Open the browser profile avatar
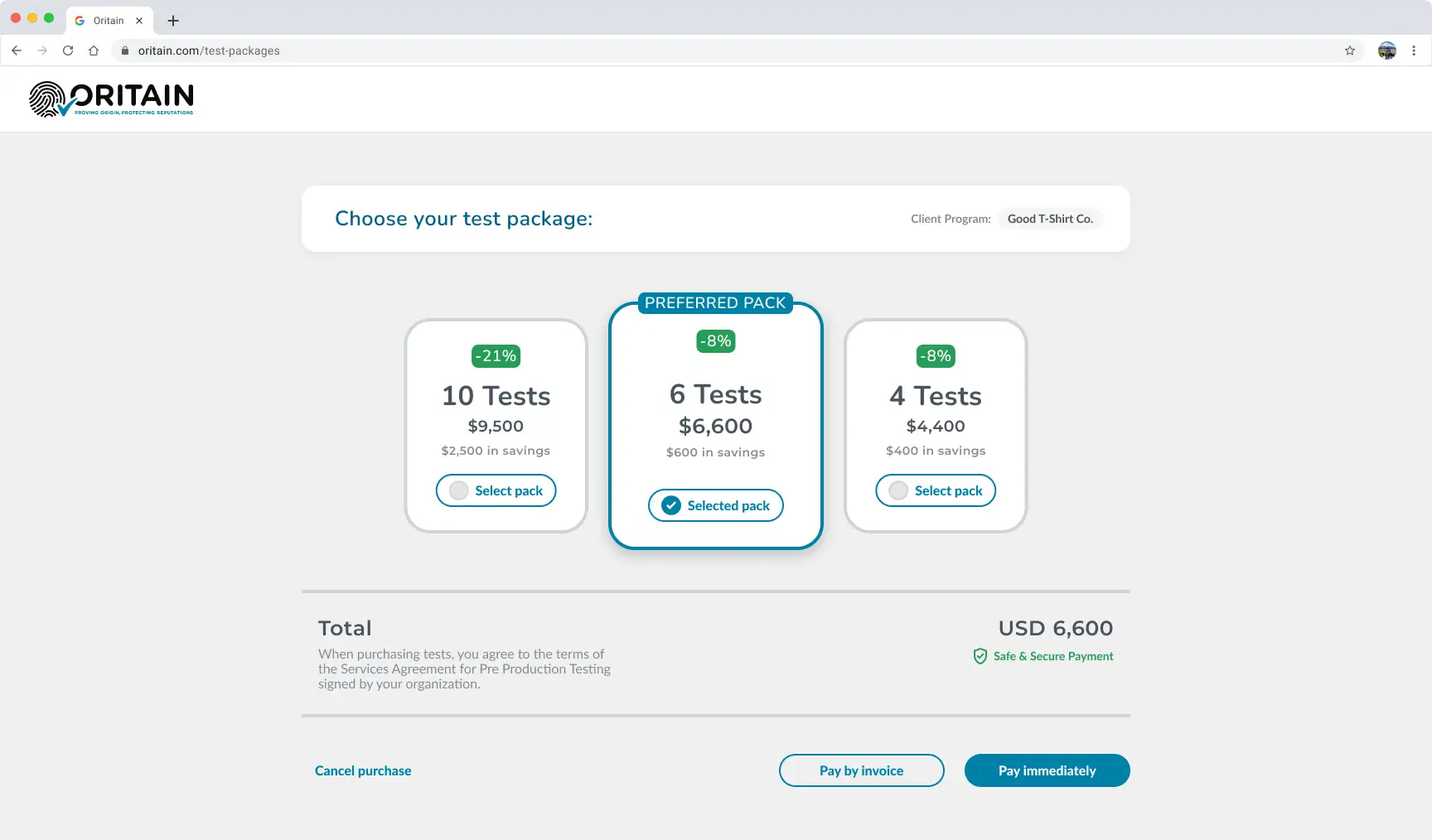1432x840 pixels. pyautogui.click(x=1386, y=51)
